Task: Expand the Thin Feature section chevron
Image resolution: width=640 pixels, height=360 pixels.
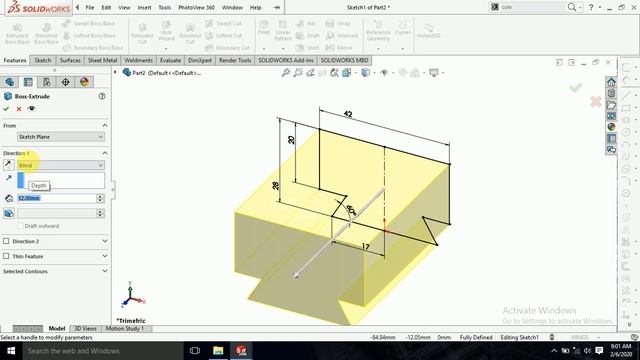Action: 104,256
